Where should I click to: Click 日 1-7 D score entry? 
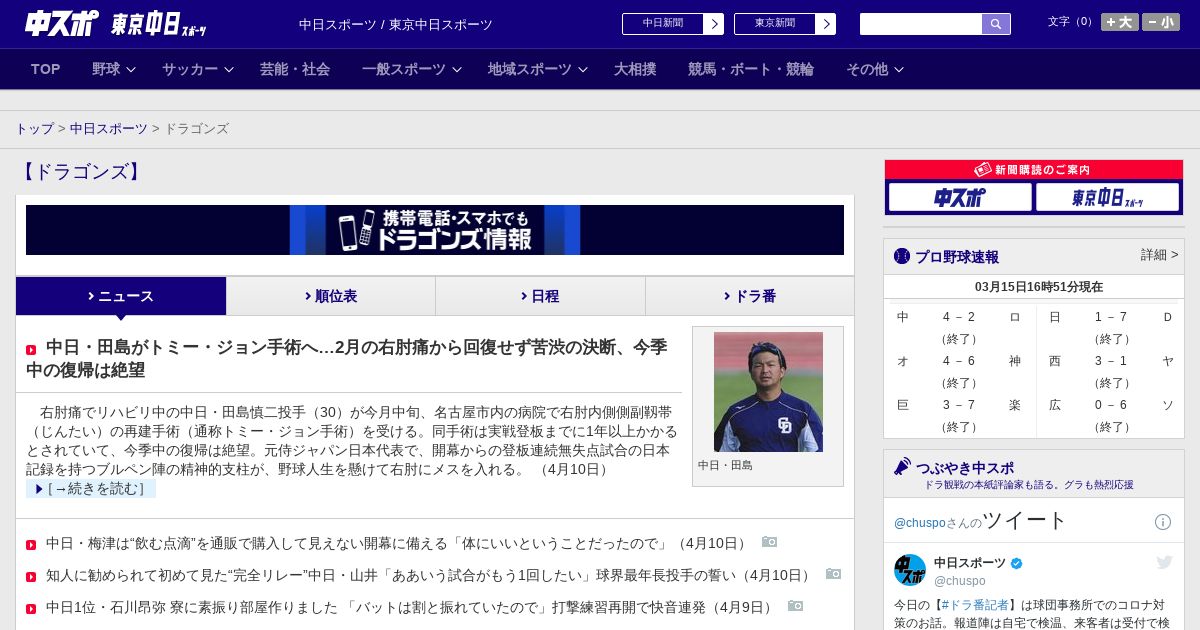(x=1111, y=327)
